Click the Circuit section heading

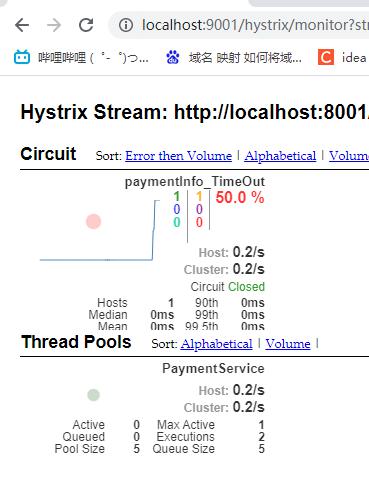click(x=48, y=154)
